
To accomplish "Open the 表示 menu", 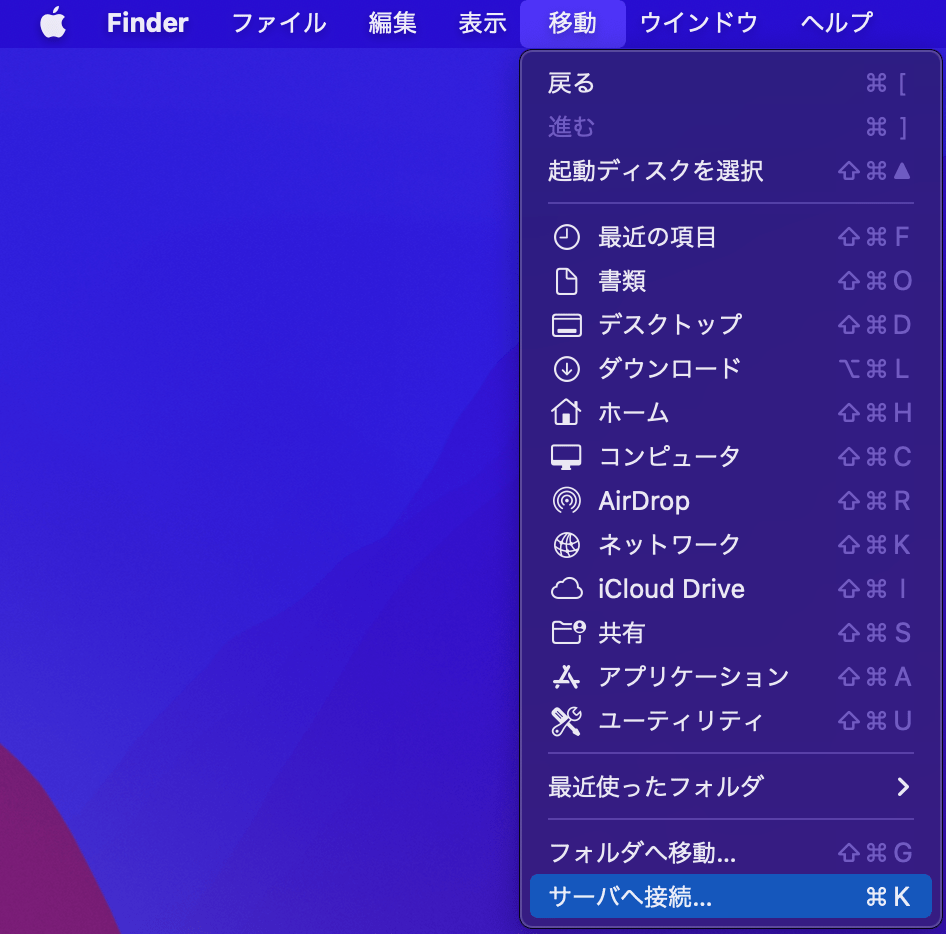I will [482, 23].
